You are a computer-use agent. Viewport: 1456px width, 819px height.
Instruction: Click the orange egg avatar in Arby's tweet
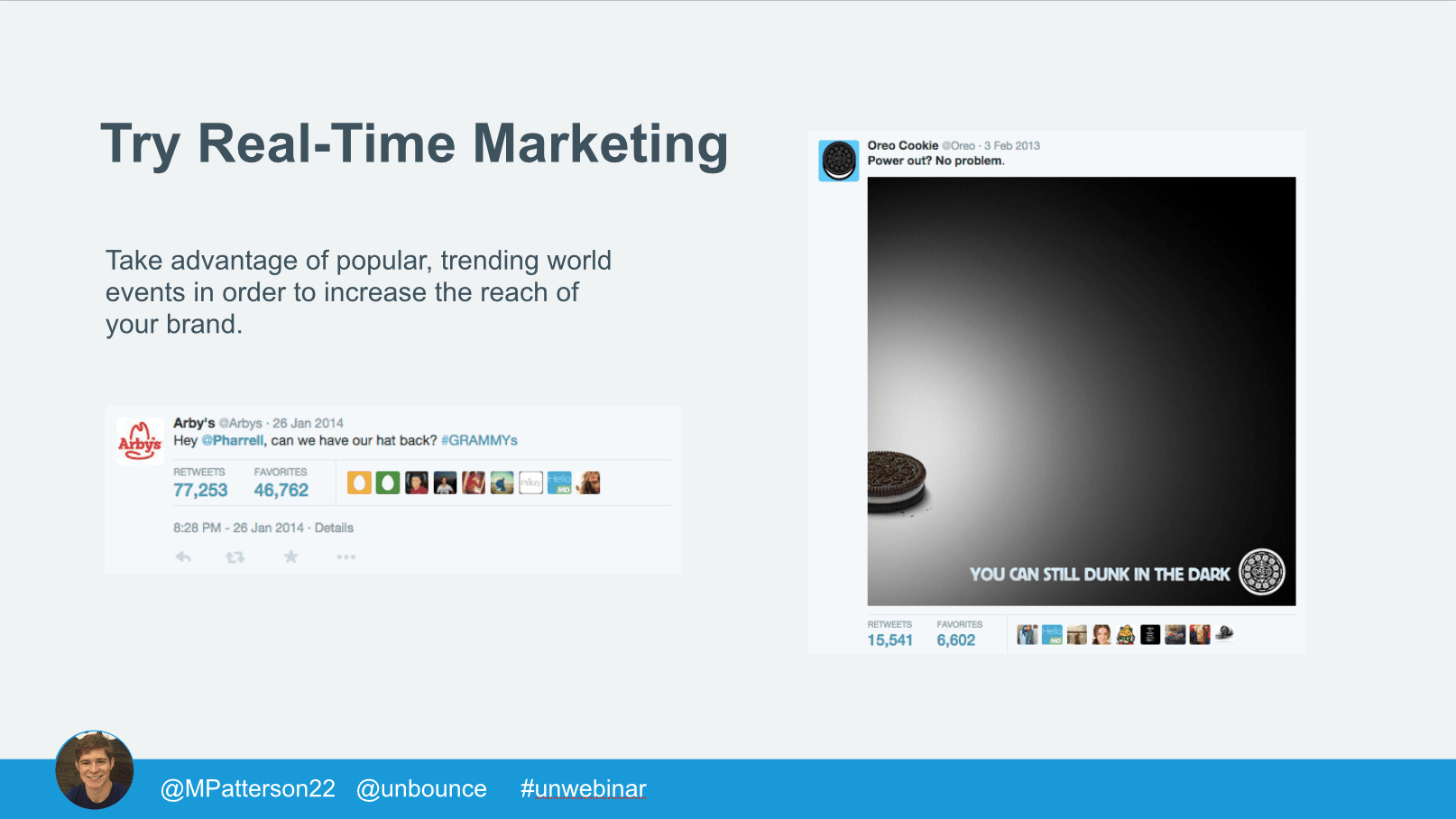point(359,483)
